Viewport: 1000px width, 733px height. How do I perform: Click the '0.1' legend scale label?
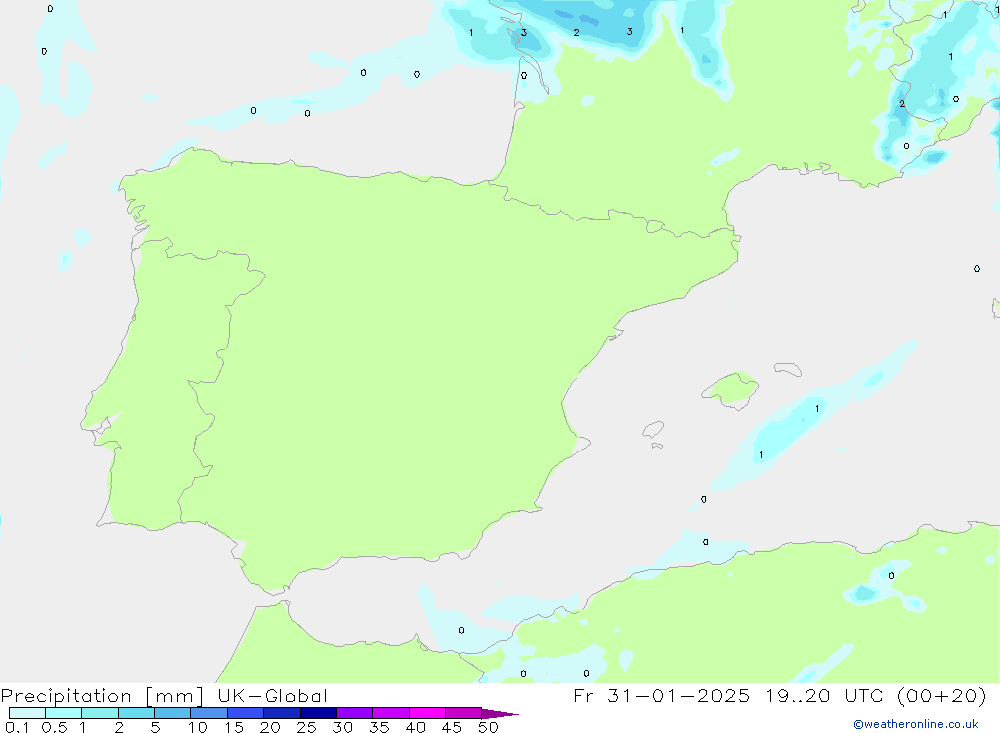(x=18, y=727)
